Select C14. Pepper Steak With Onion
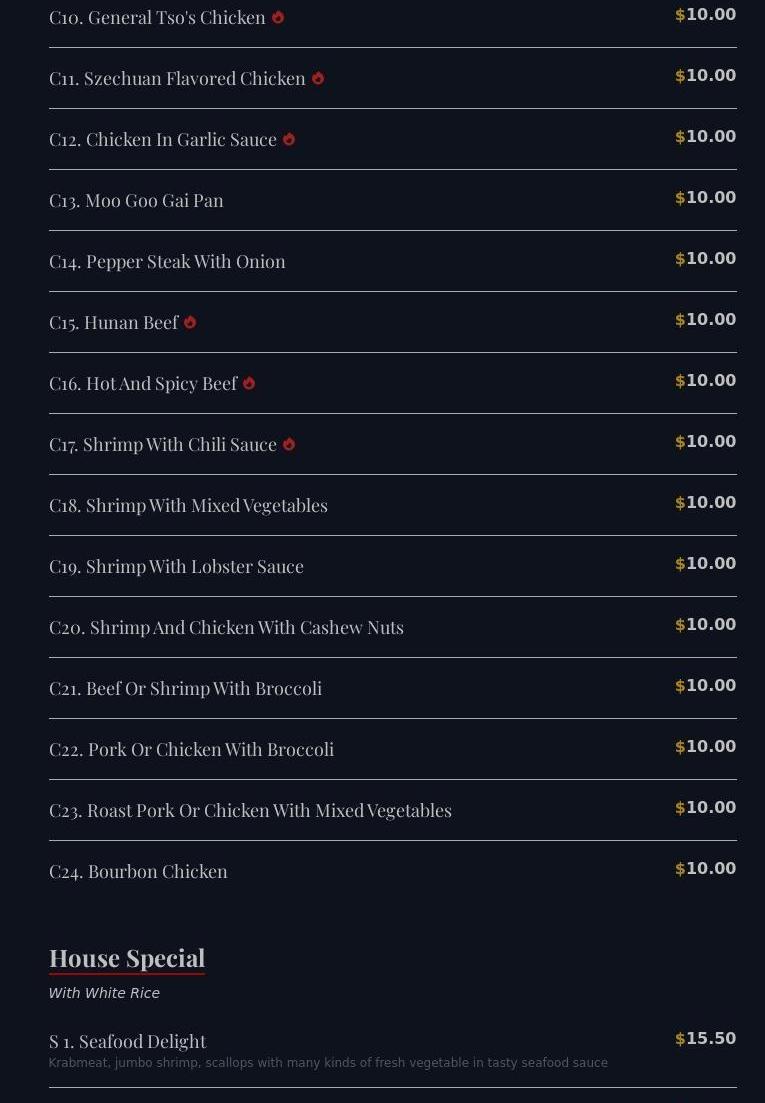765x1103 pixels. [x=167, y=261]
